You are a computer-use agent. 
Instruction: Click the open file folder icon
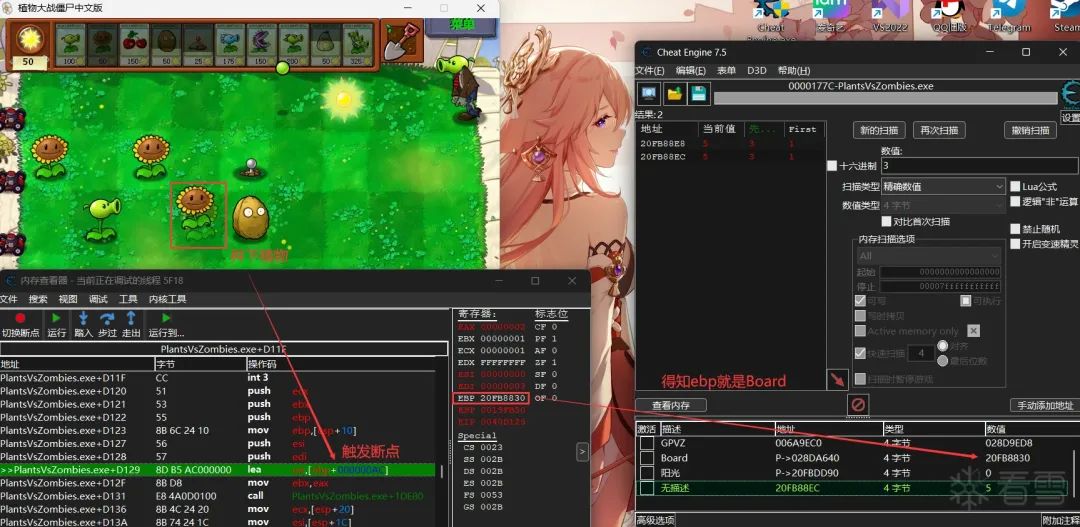pyautogui.click(x=674, y=94)
